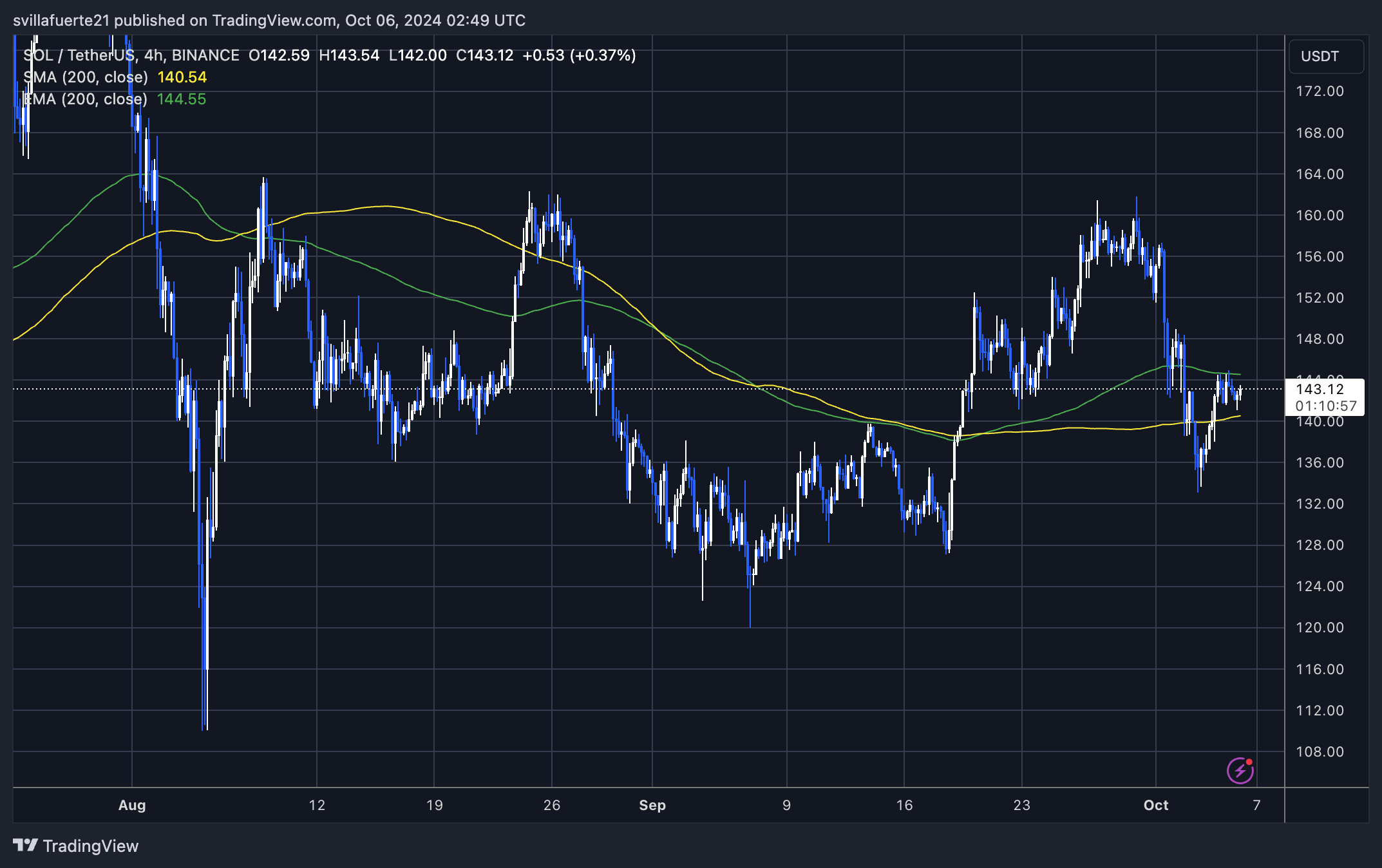Click the TradingView wordmark text
Image resolution: width=1382 pixels, height=868 pixels.
pos(91,846)
